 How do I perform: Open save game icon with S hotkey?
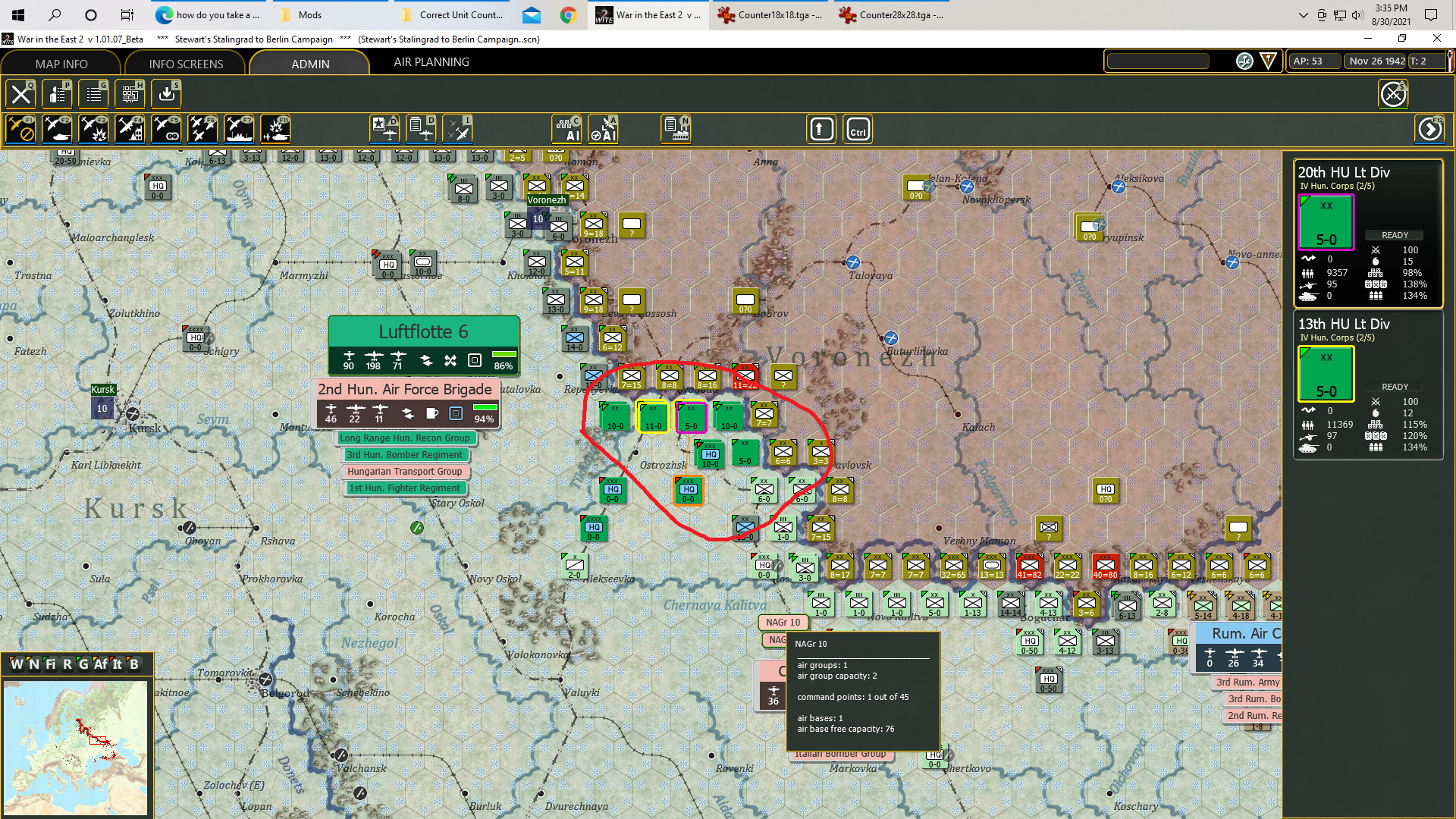click(x=167, y=94)
